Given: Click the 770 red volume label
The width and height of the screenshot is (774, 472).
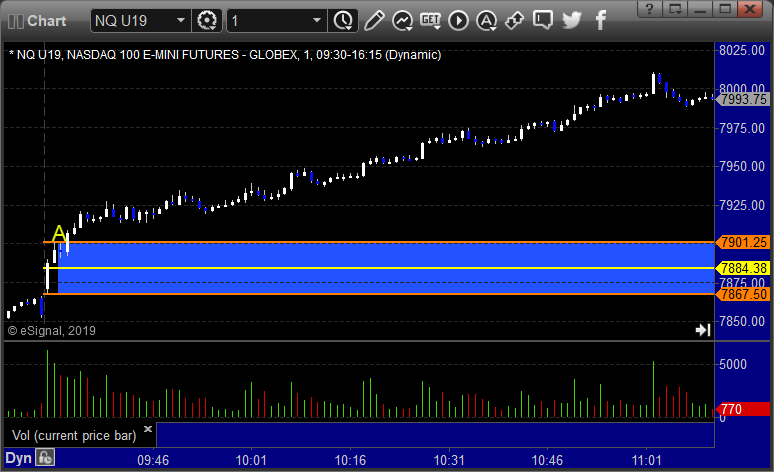Looking at the screenshot, I should coord(743,409).
